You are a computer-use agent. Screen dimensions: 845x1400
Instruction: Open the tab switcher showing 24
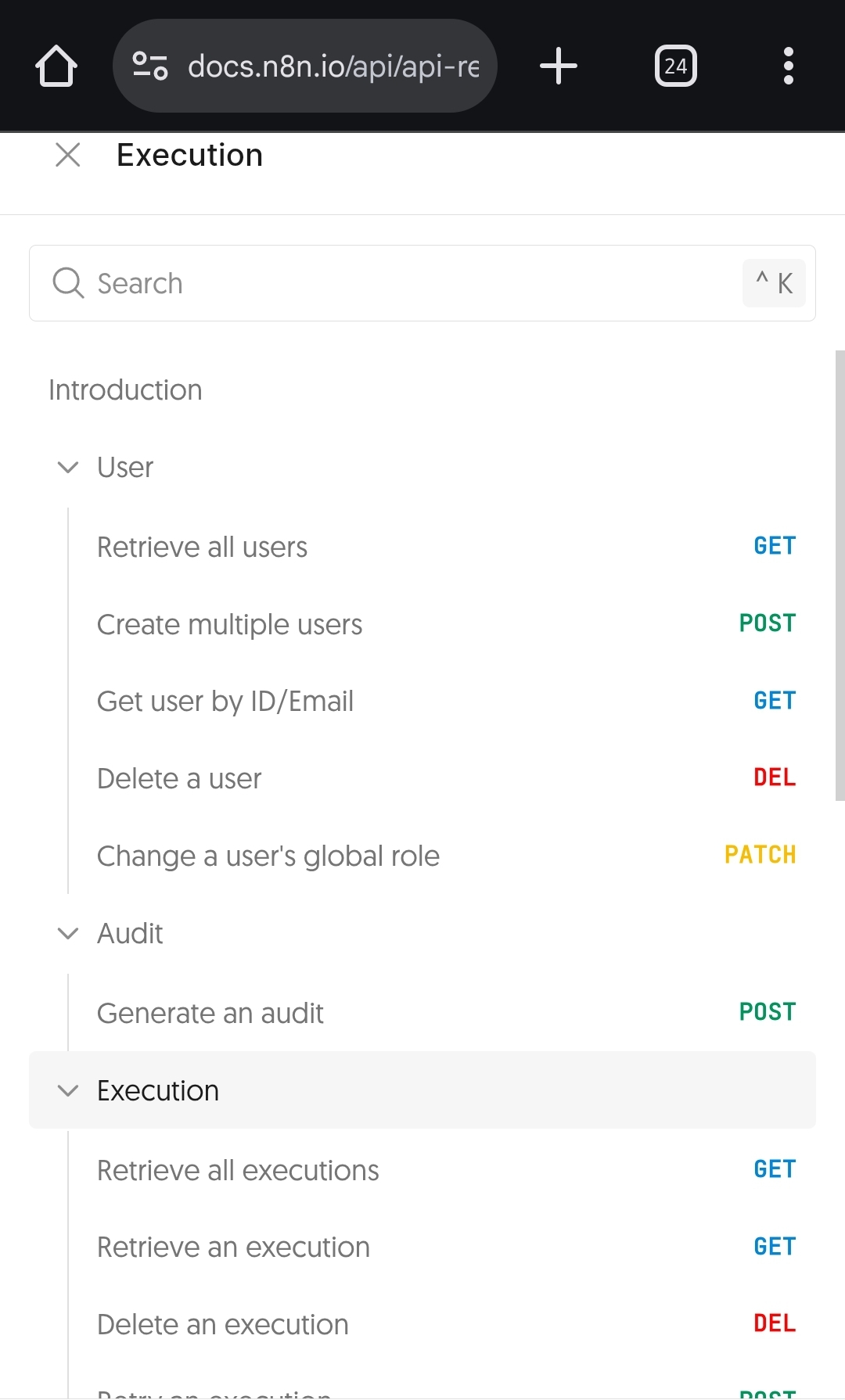[675, 66]
